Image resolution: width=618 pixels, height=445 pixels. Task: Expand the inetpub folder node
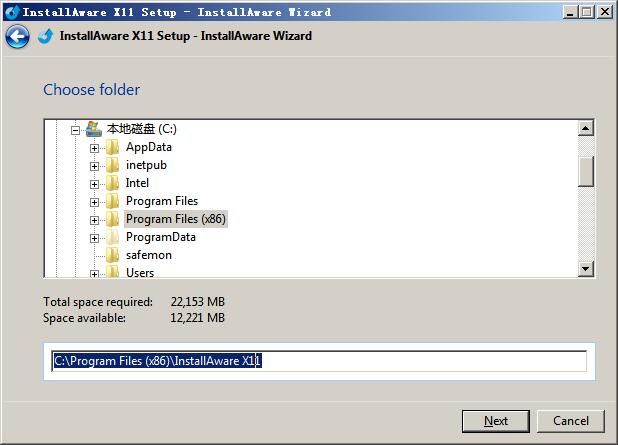[94, 166]
